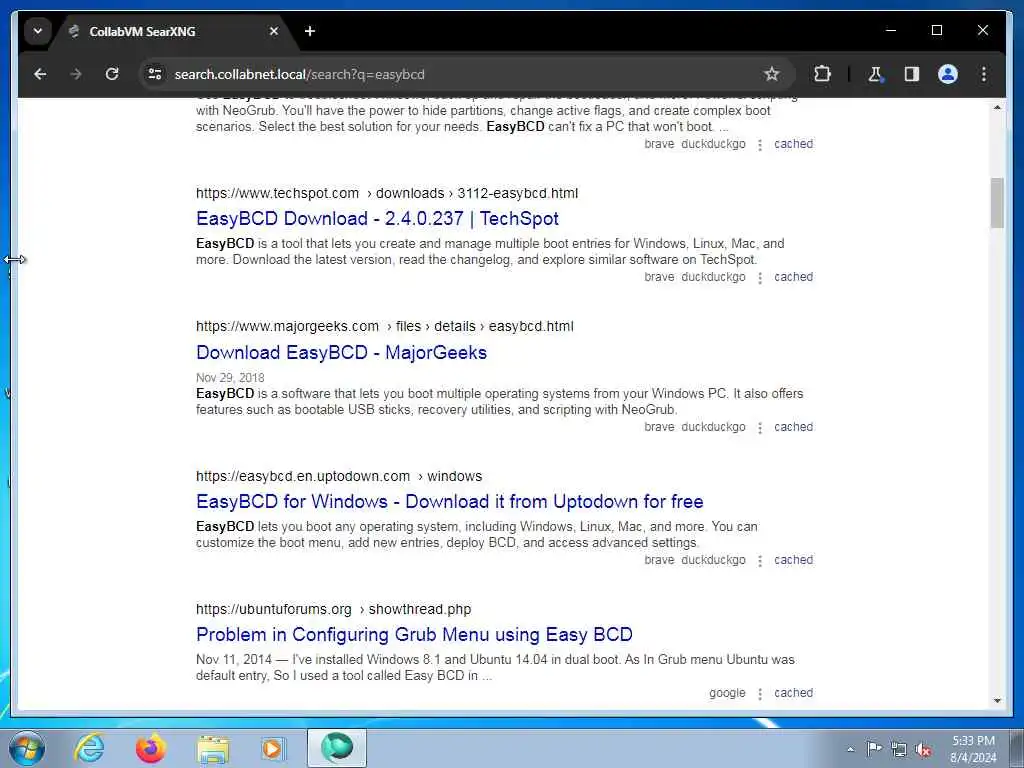1024x768 pixels.
Task: Open the tab search dropdown arrow
Action: [x=38, y=31]
